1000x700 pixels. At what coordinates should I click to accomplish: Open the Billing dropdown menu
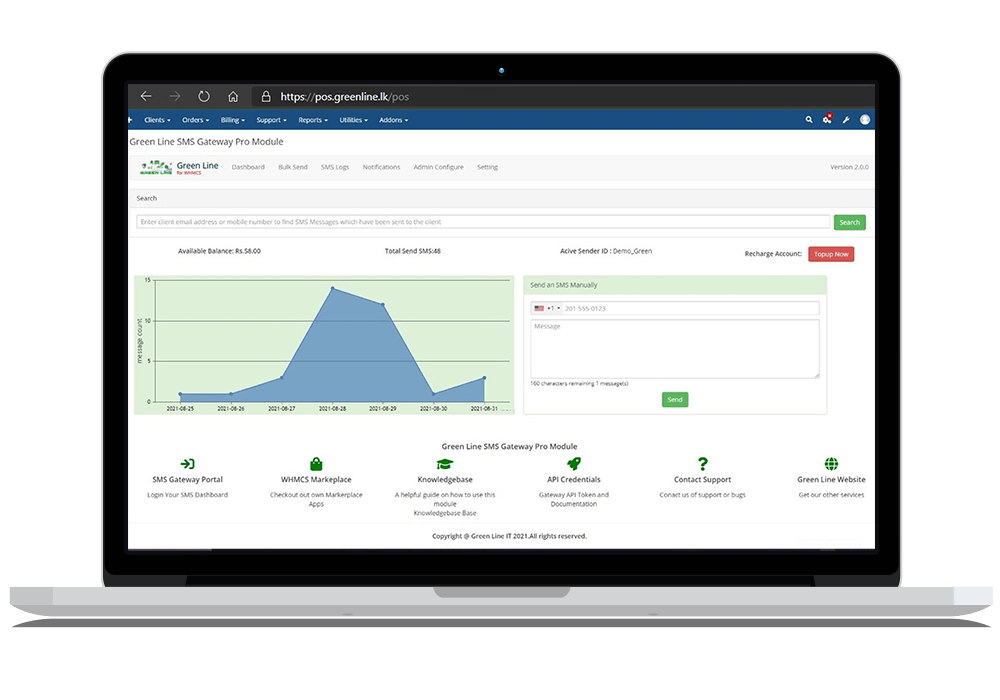(x=232, y=120)
